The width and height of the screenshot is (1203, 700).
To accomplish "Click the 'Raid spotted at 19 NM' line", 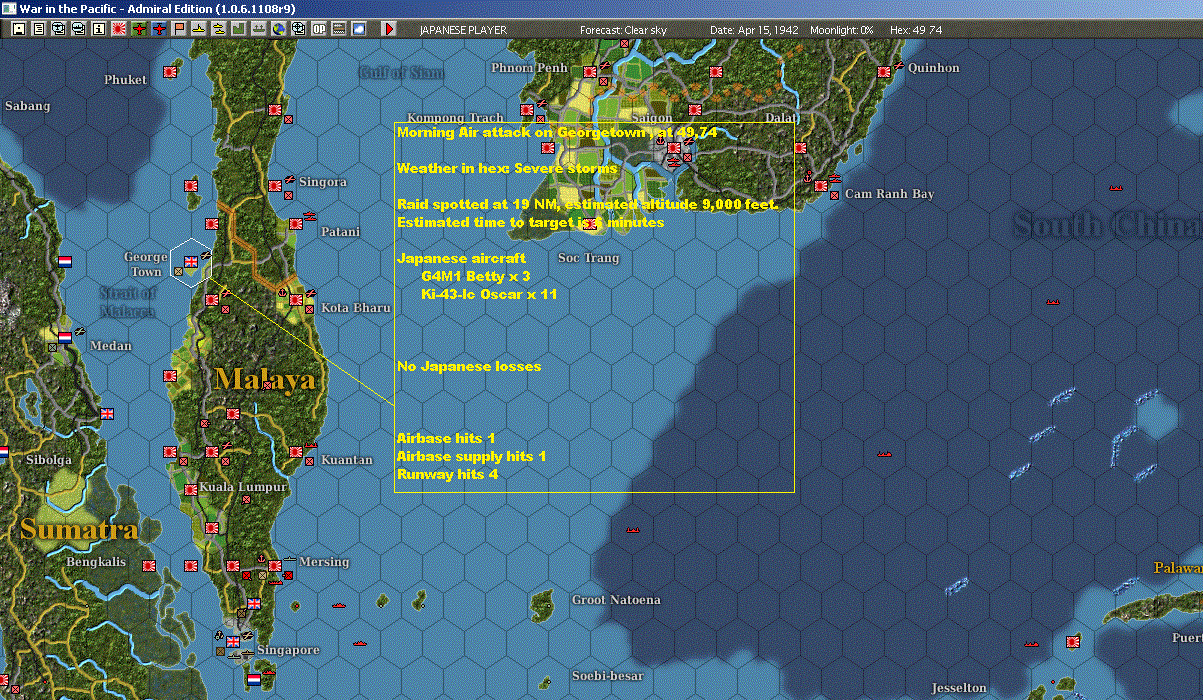I will point(587,204).
